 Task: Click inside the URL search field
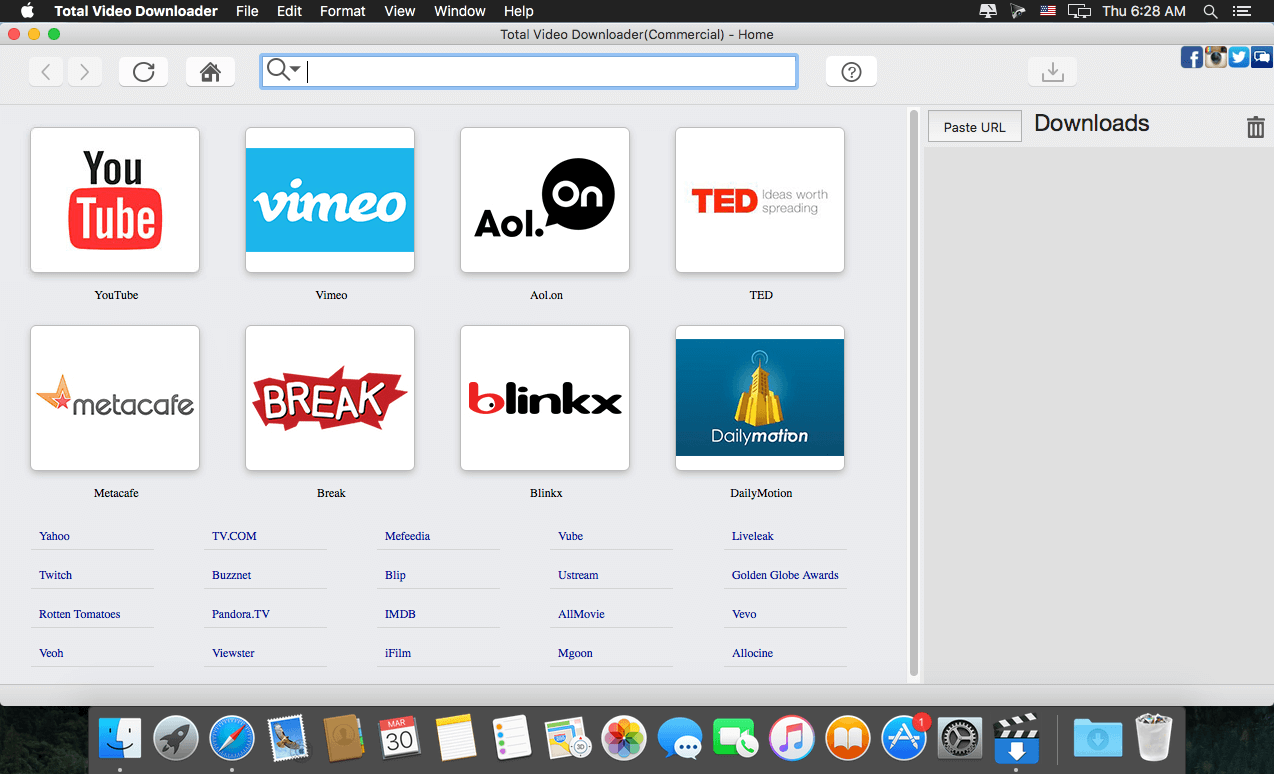tap(550, 71)
